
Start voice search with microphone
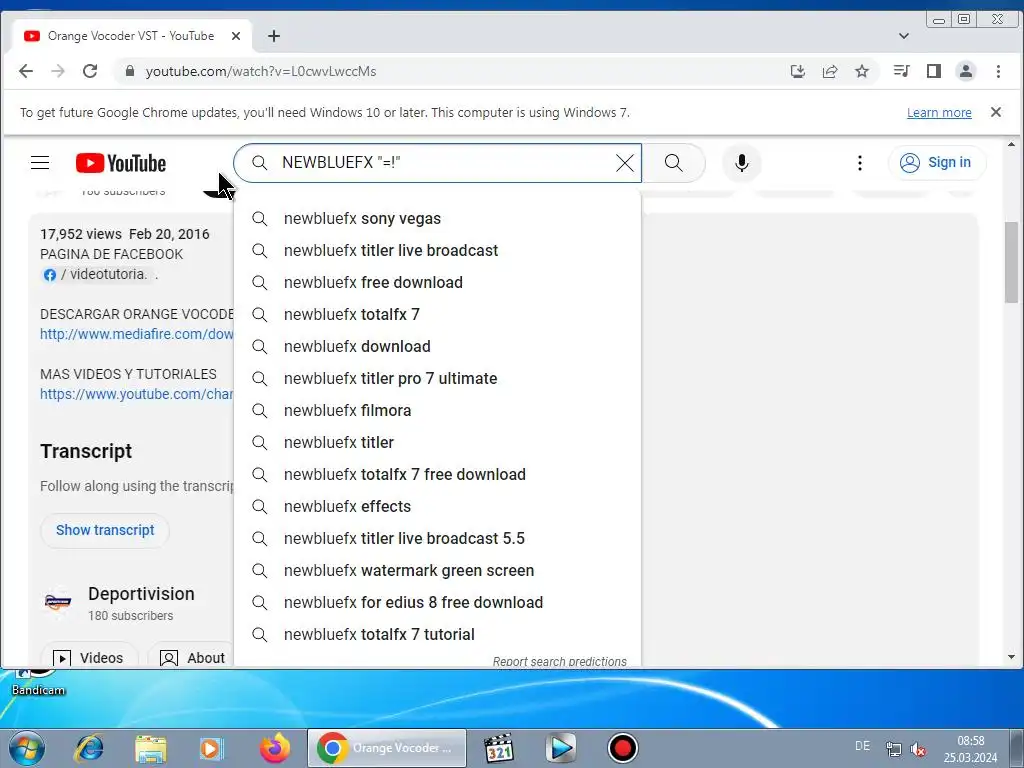coord(741,163)
